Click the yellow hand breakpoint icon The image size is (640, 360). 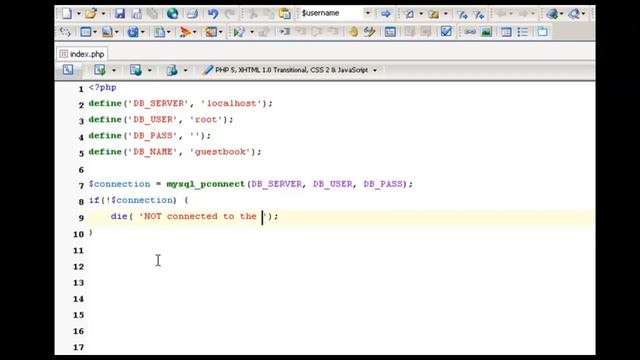coord(354,31)
